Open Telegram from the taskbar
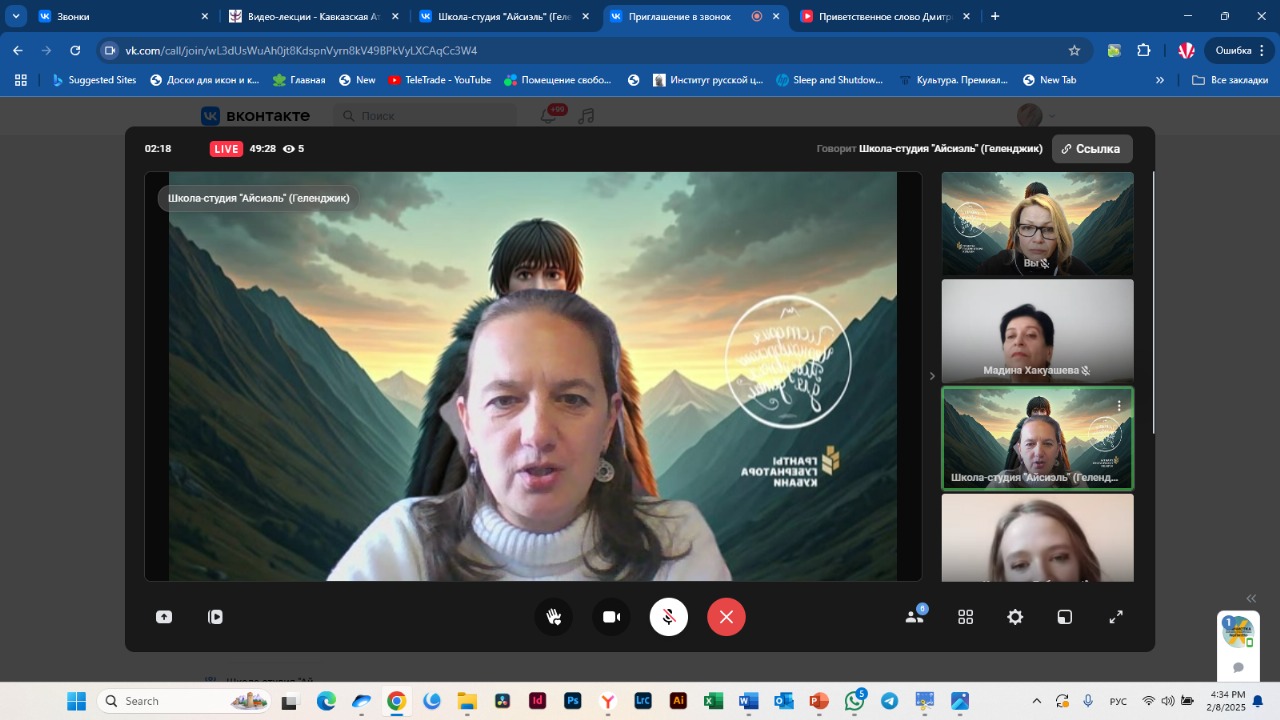1280x720 pixels. pos(889,701)
